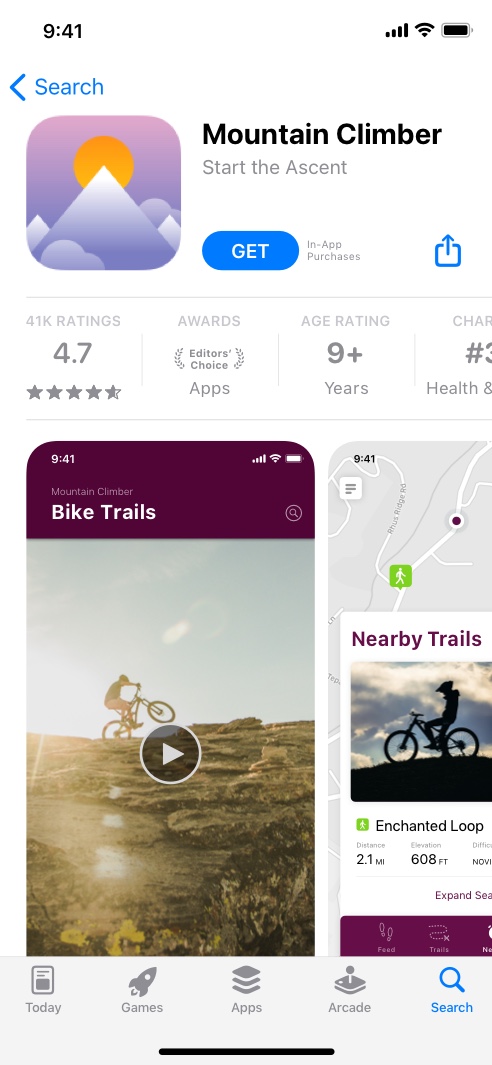Image resolution: width=492 pixels, height=1065 pixels.
Task: Tap the share icon beside GET
Action: tap(448, 251)
